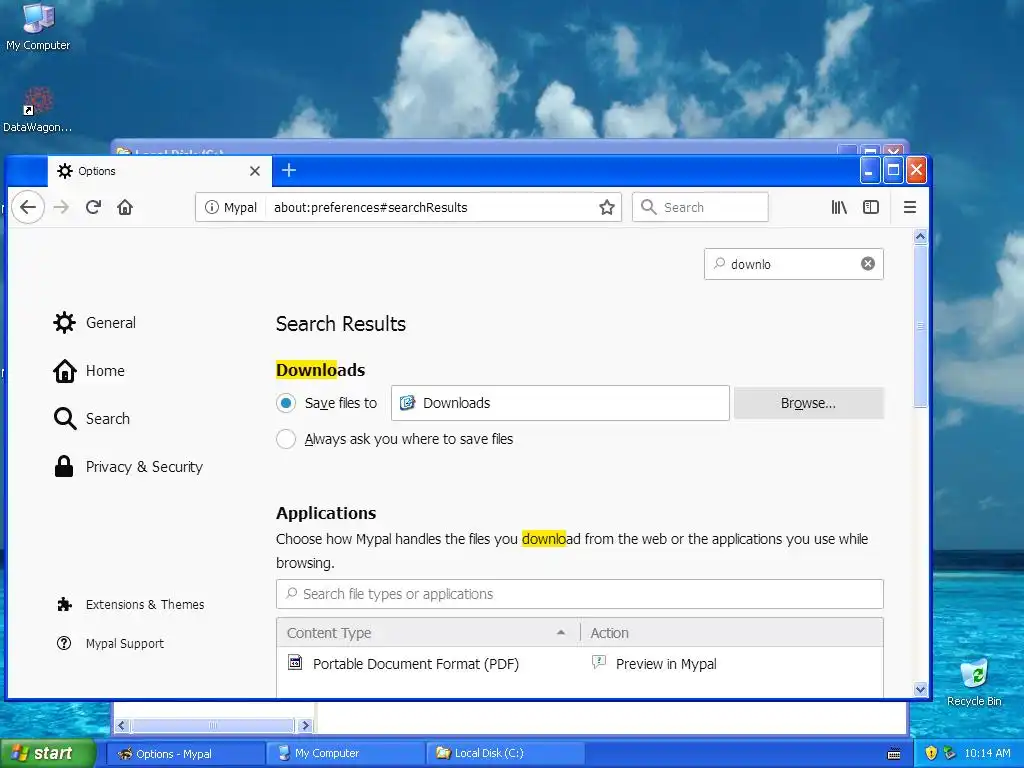Click the vertical scrollbar thumb
Screen dimensions: 1024x768
tap(921, 325)
